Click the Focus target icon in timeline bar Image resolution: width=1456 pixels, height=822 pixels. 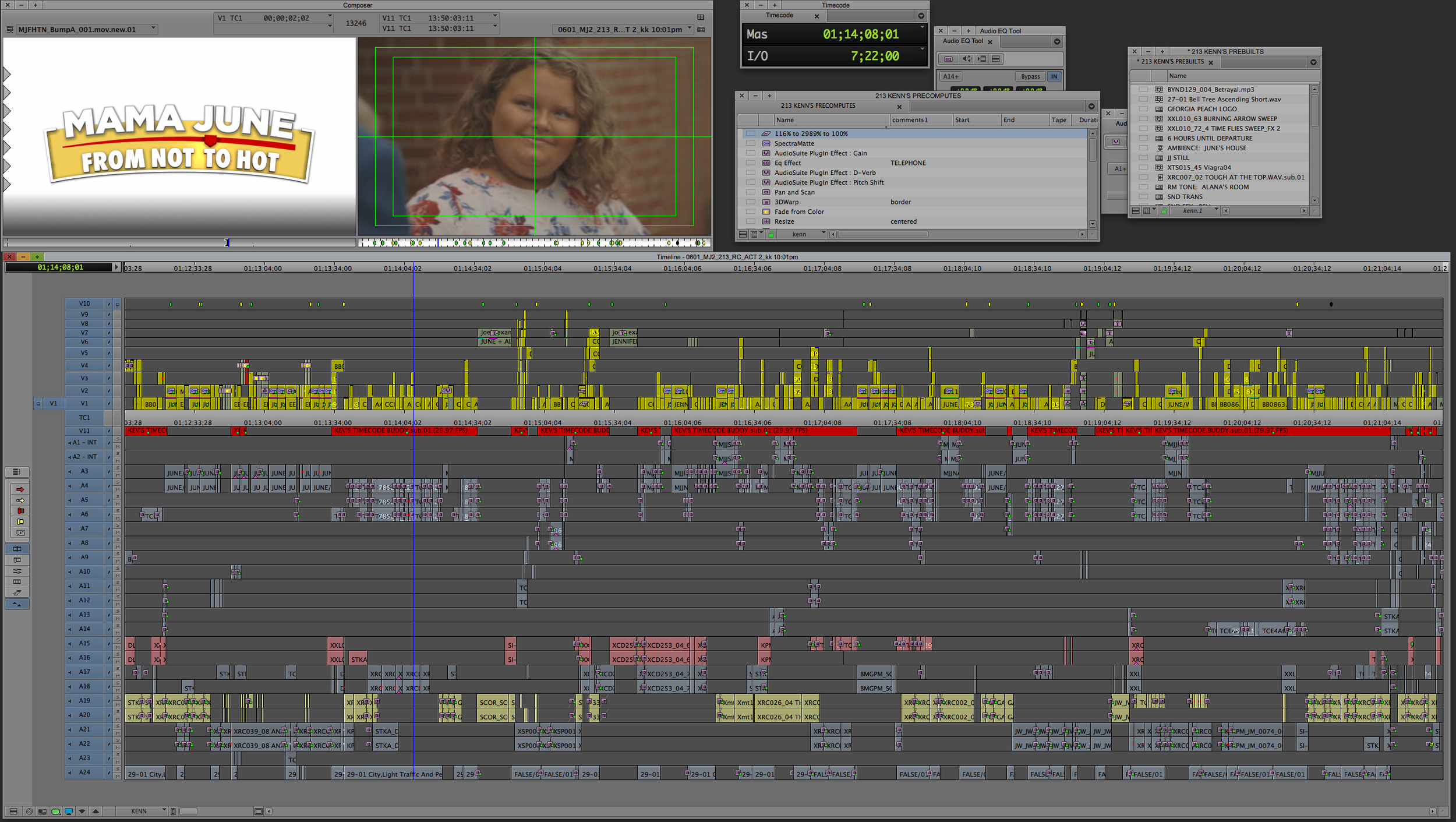pos(29,811)
